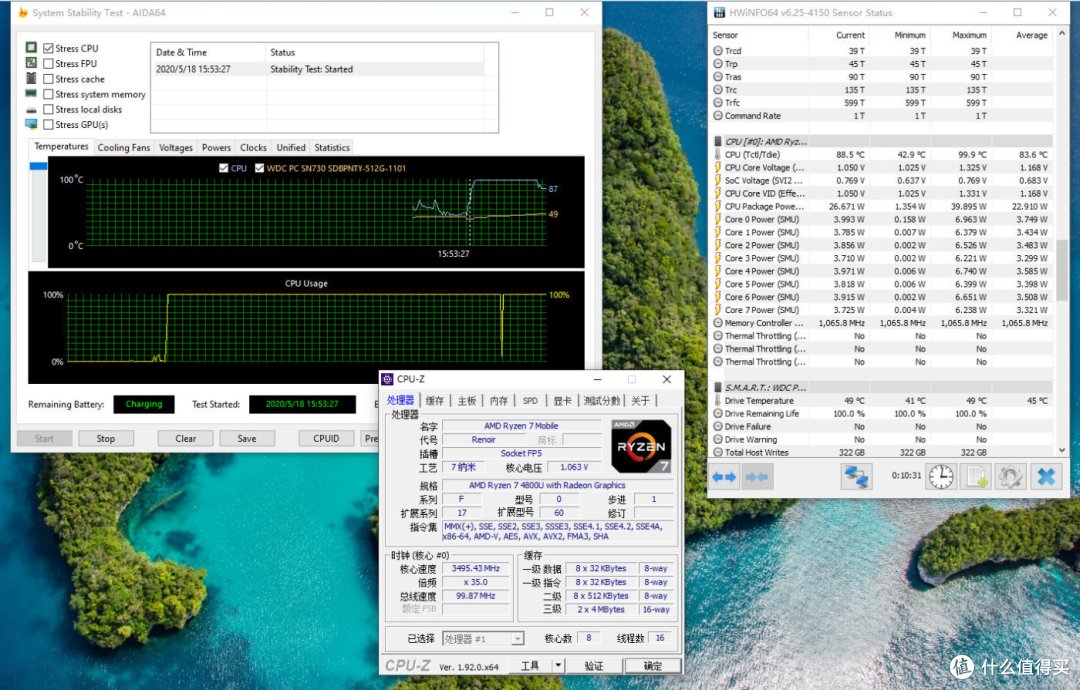The width and height of the screenshot is (1080, 690).
Task: Click the blue X close-sensors icon in HWiNFO
Action: (1046, 477)
